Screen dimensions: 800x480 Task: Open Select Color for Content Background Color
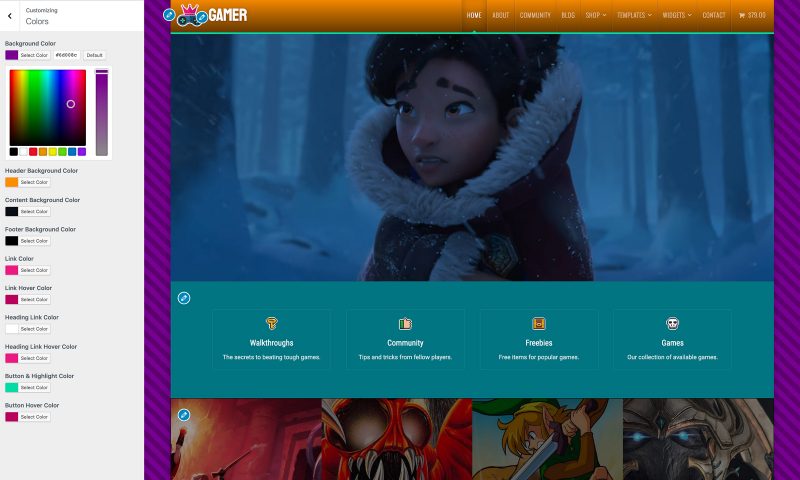[x=34, y=211]
